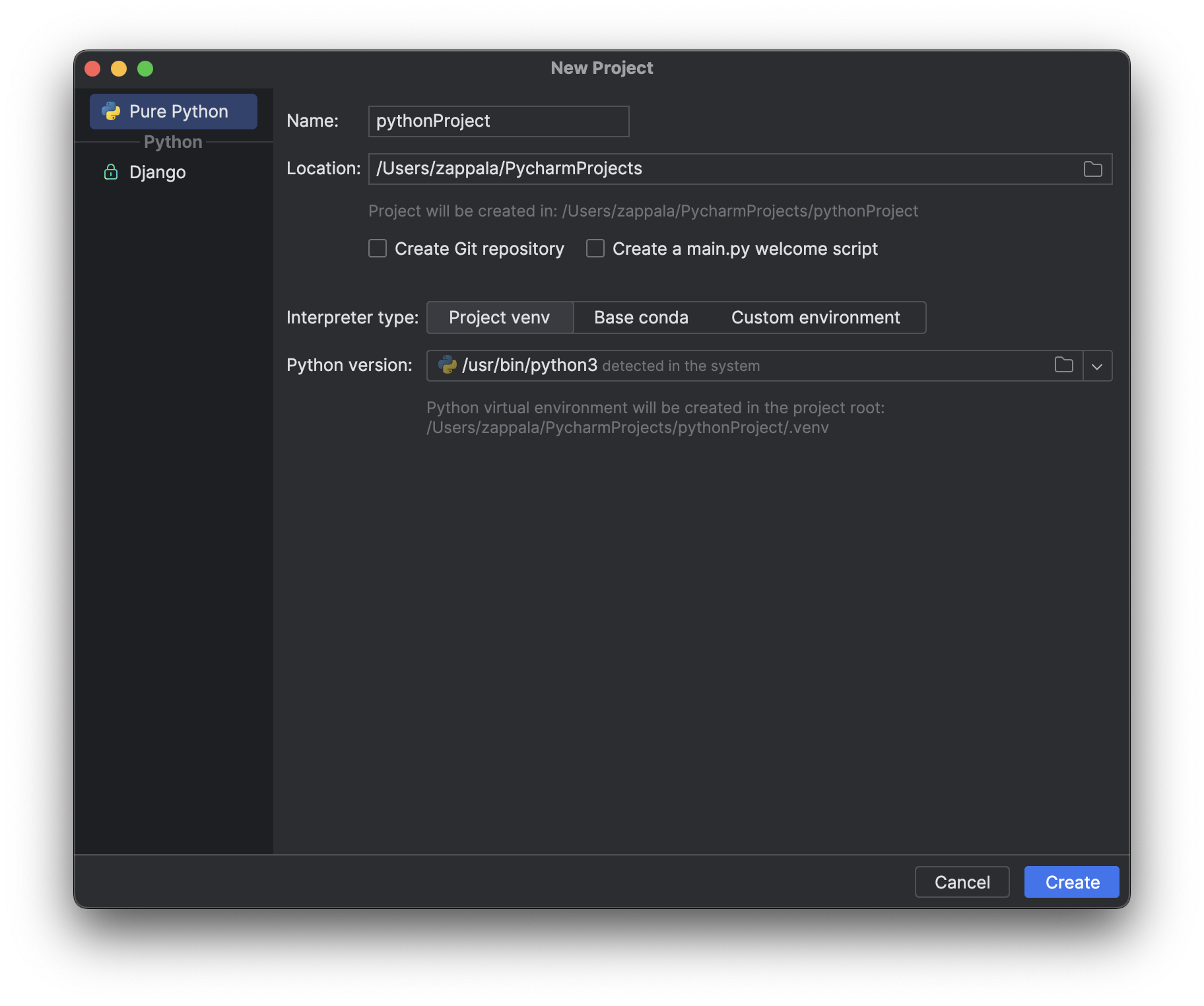This screenshot has width=1204, height=1006.
Task: Enable the Create Git repository checkbox
Action: tap(377, 248)
